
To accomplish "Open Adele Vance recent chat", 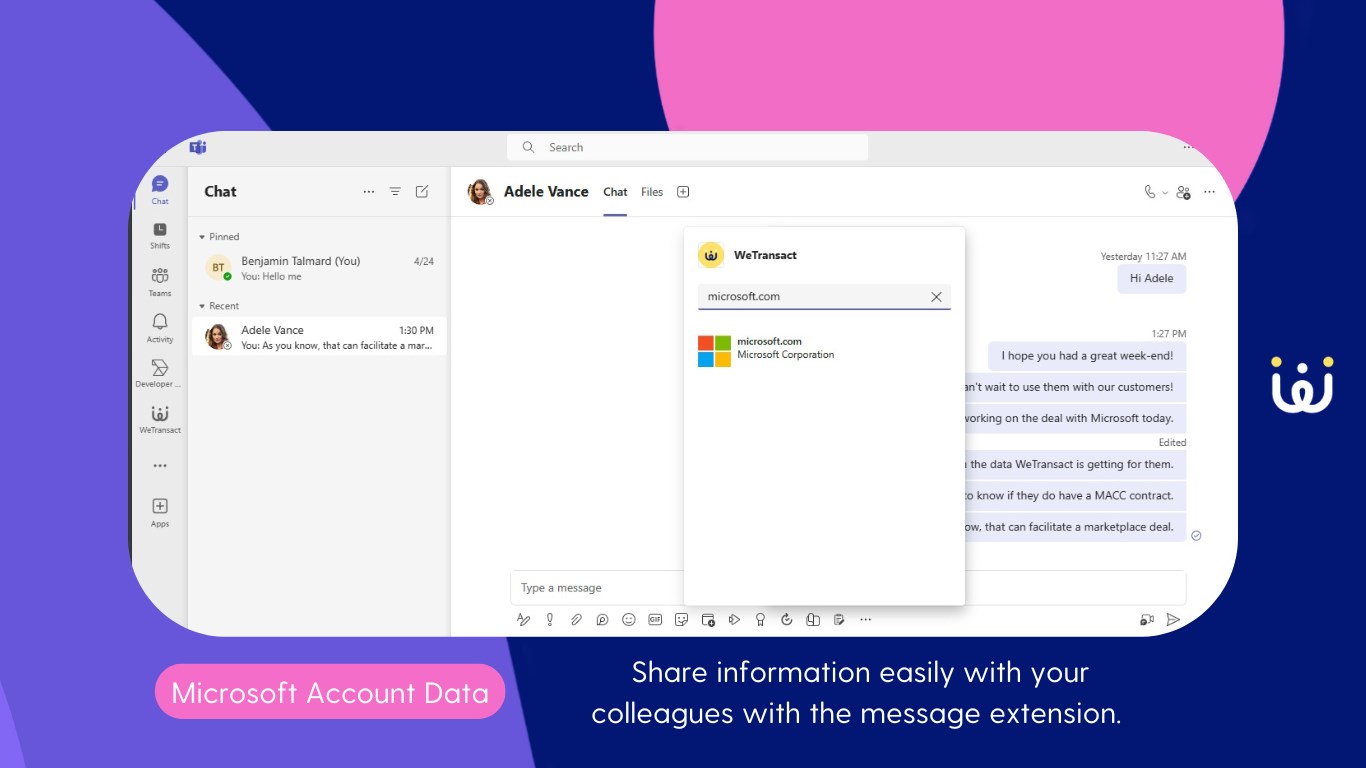I will click(319, 337).
